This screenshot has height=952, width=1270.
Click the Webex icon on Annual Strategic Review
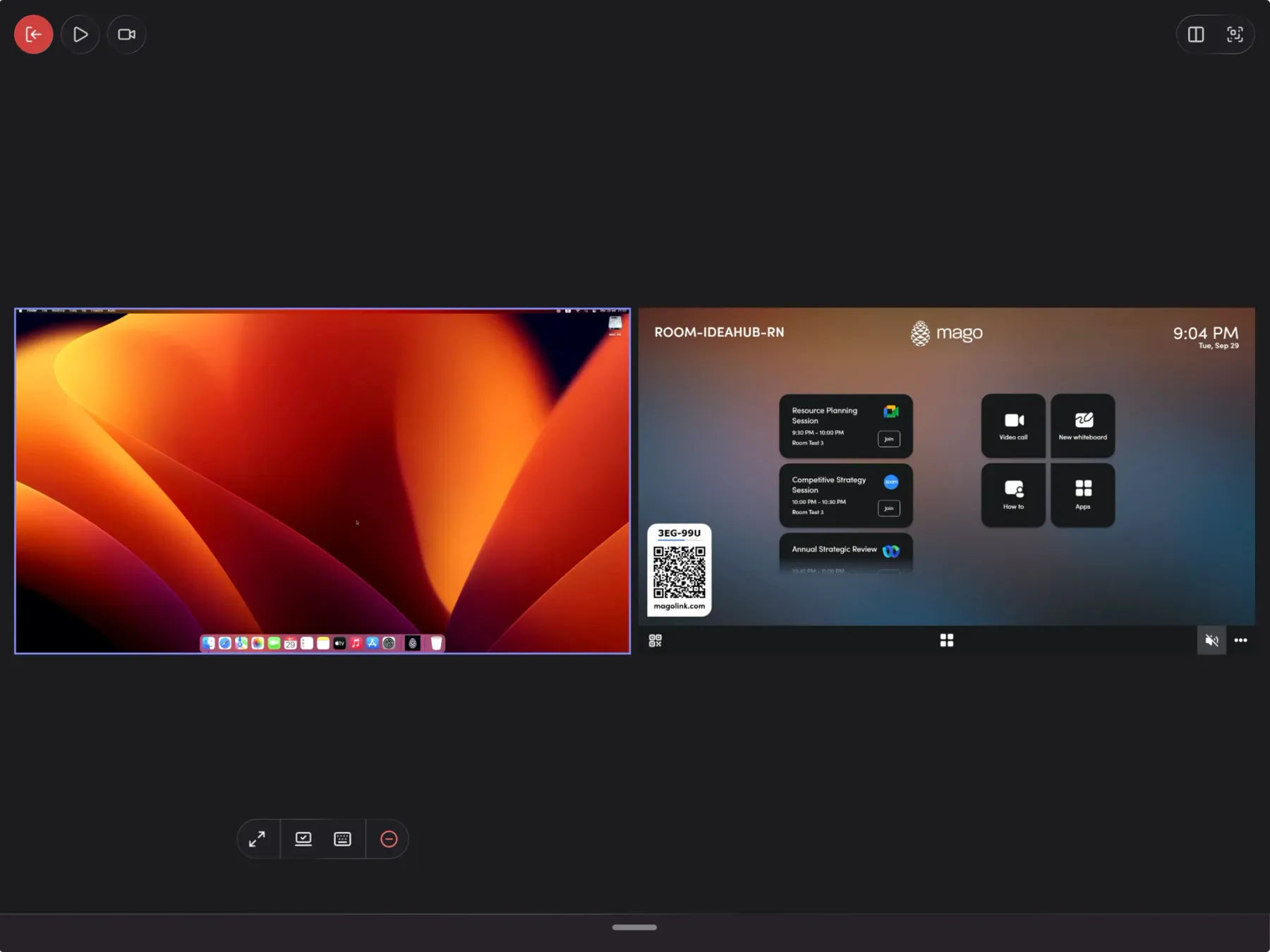891,551
